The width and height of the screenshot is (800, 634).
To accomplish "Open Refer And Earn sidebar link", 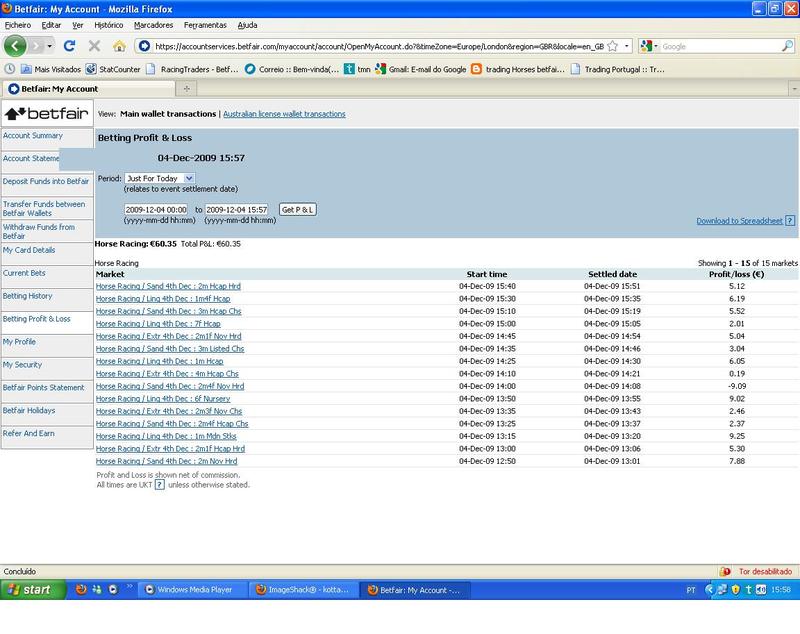I will pos(29,434).
